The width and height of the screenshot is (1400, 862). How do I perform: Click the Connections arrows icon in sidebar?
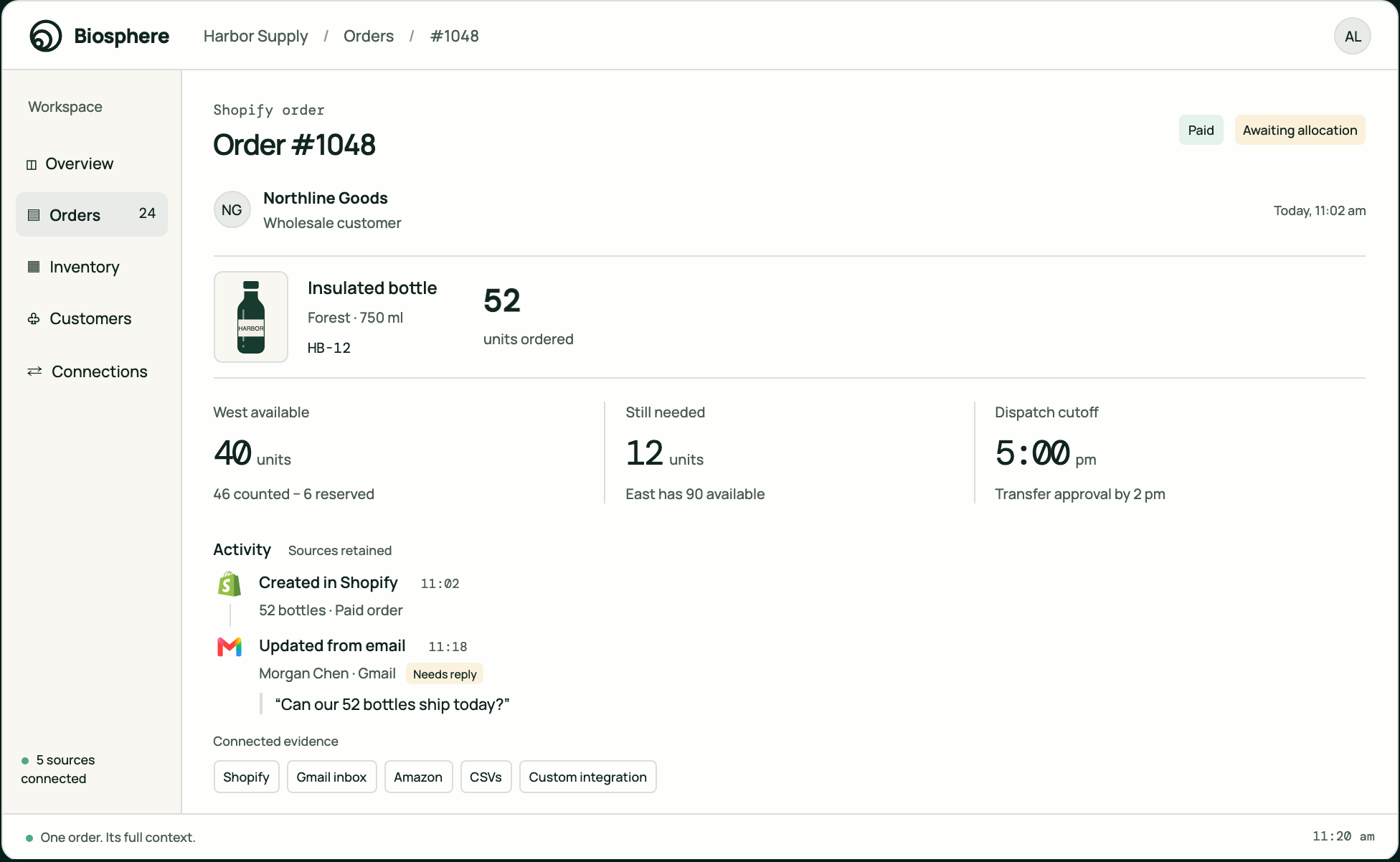tap(34, 371)
